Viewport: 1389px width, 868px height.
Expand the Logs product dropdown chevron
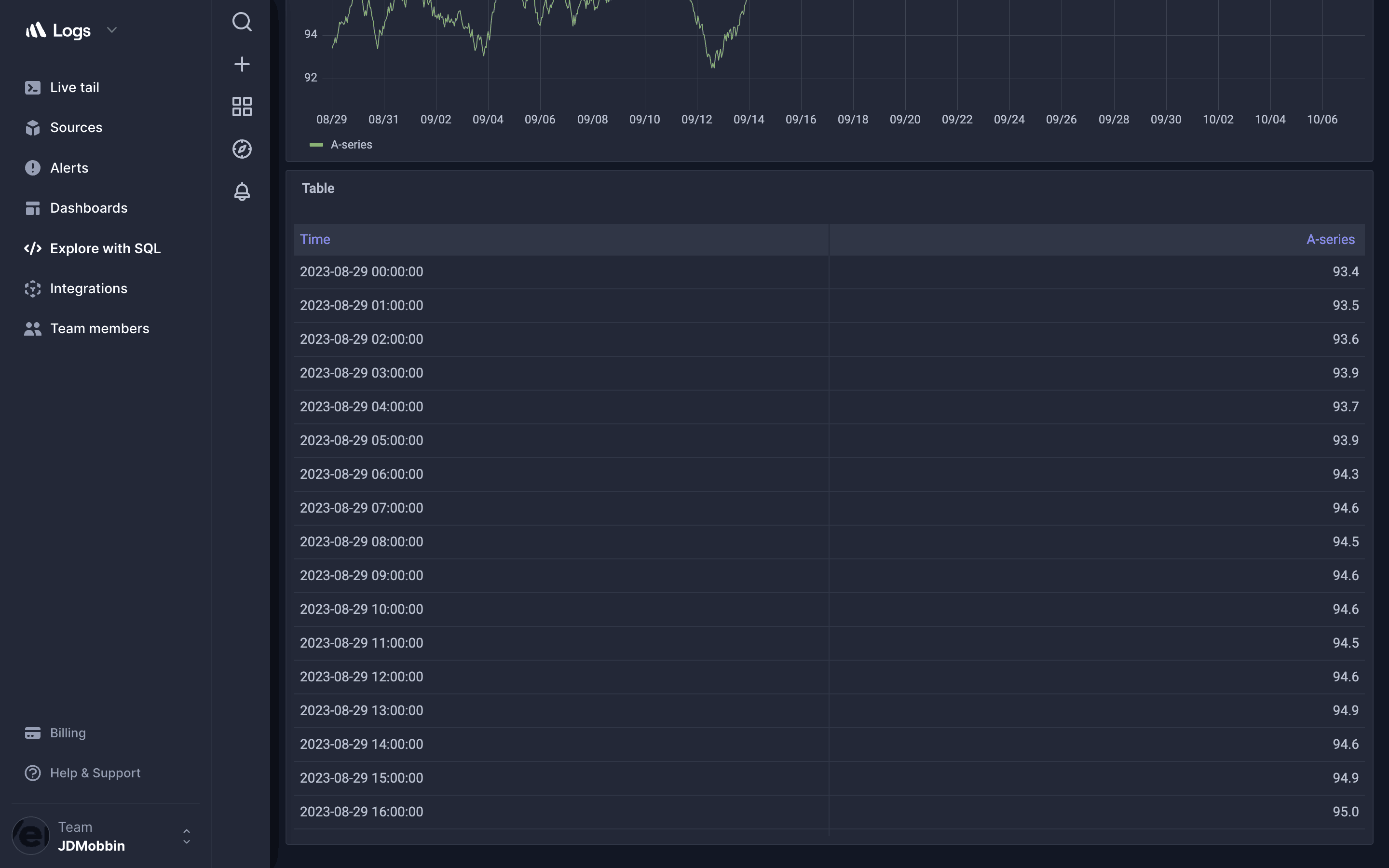point(112,30)
